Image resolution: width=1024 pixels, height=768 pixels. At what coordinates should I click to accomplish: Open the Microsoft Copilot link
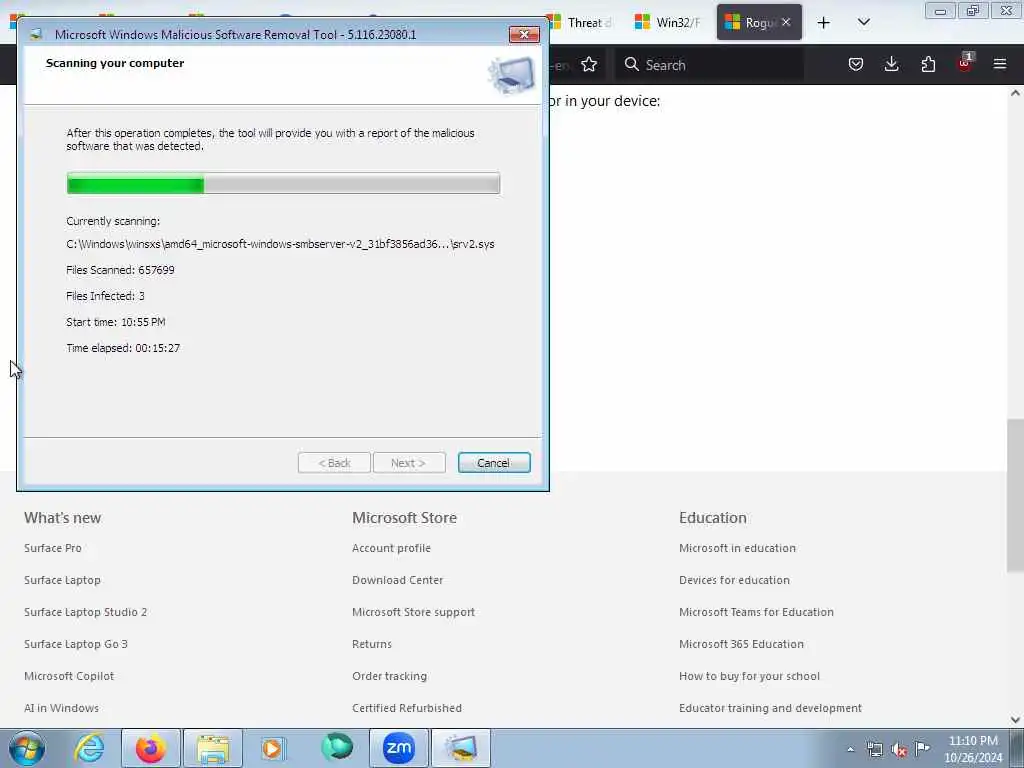[x=69, y=676]
